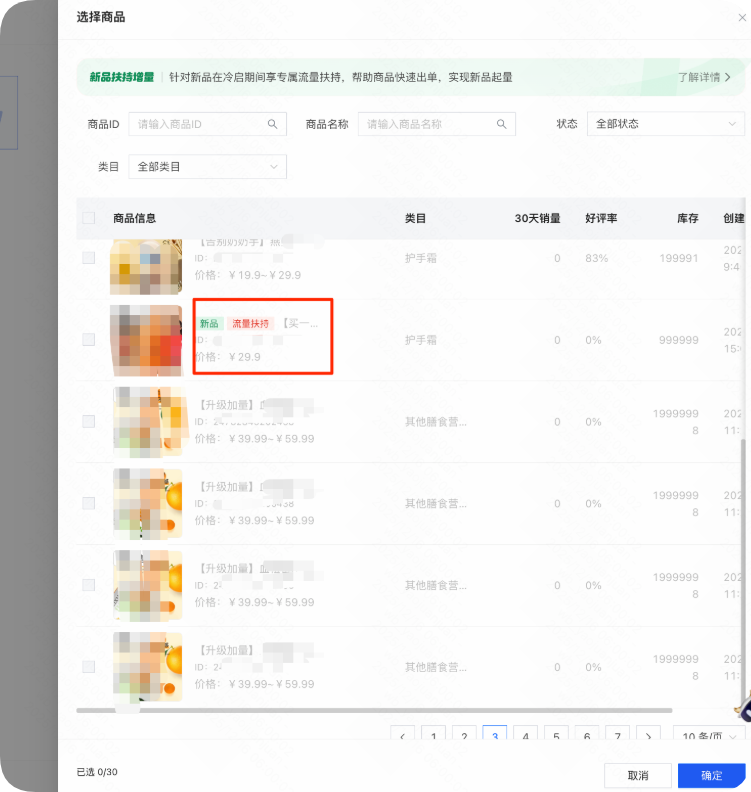Open the 了解详情 link in banner

coord(704,77)
